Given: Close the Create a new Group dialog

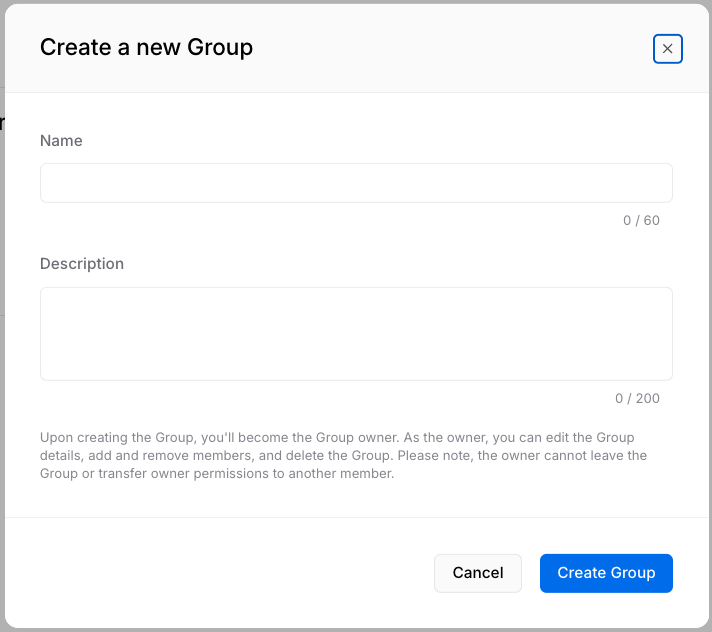Looking at the screenshot, I should [x=668, y=49].
